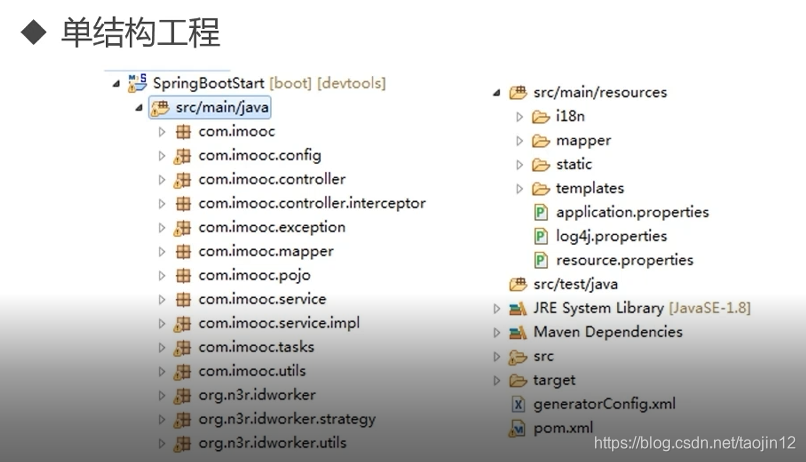
Task: Click the generatorConfig.xml file icon
Action: (x=518, y=404)
